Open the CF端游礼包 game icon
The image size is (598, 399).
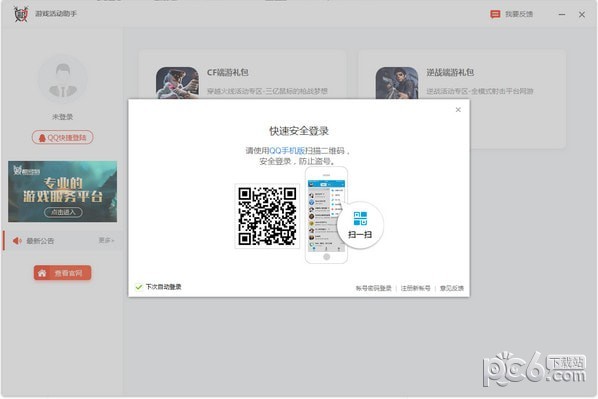177,83
